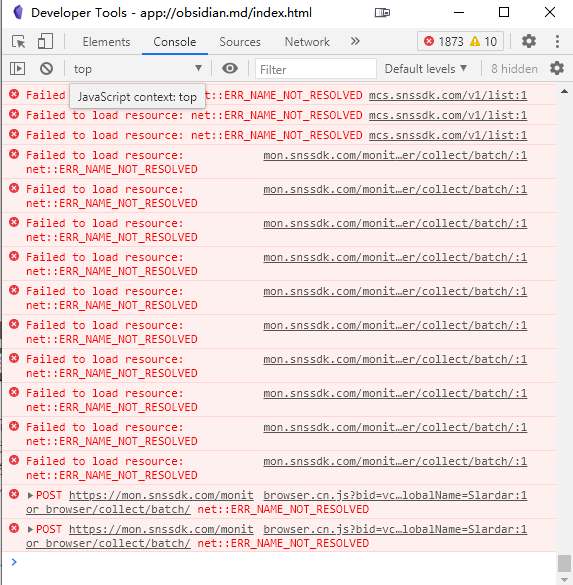Screen dimensions: 573x585
Task: Open the JavaScript context top dropdown
Action: click(x=138, y=69)
